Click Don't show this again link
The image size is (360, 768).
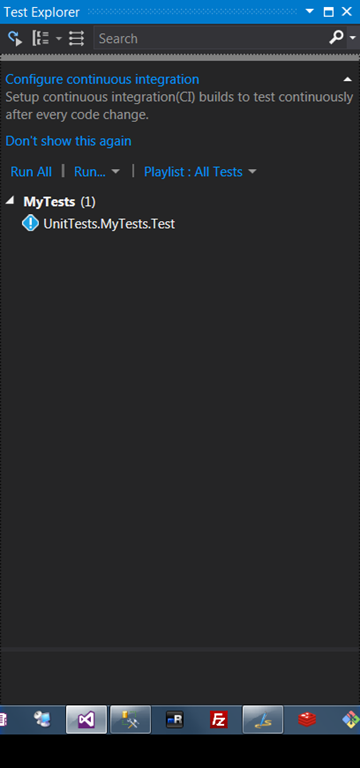pyautogui.click(x=68, y=141)
